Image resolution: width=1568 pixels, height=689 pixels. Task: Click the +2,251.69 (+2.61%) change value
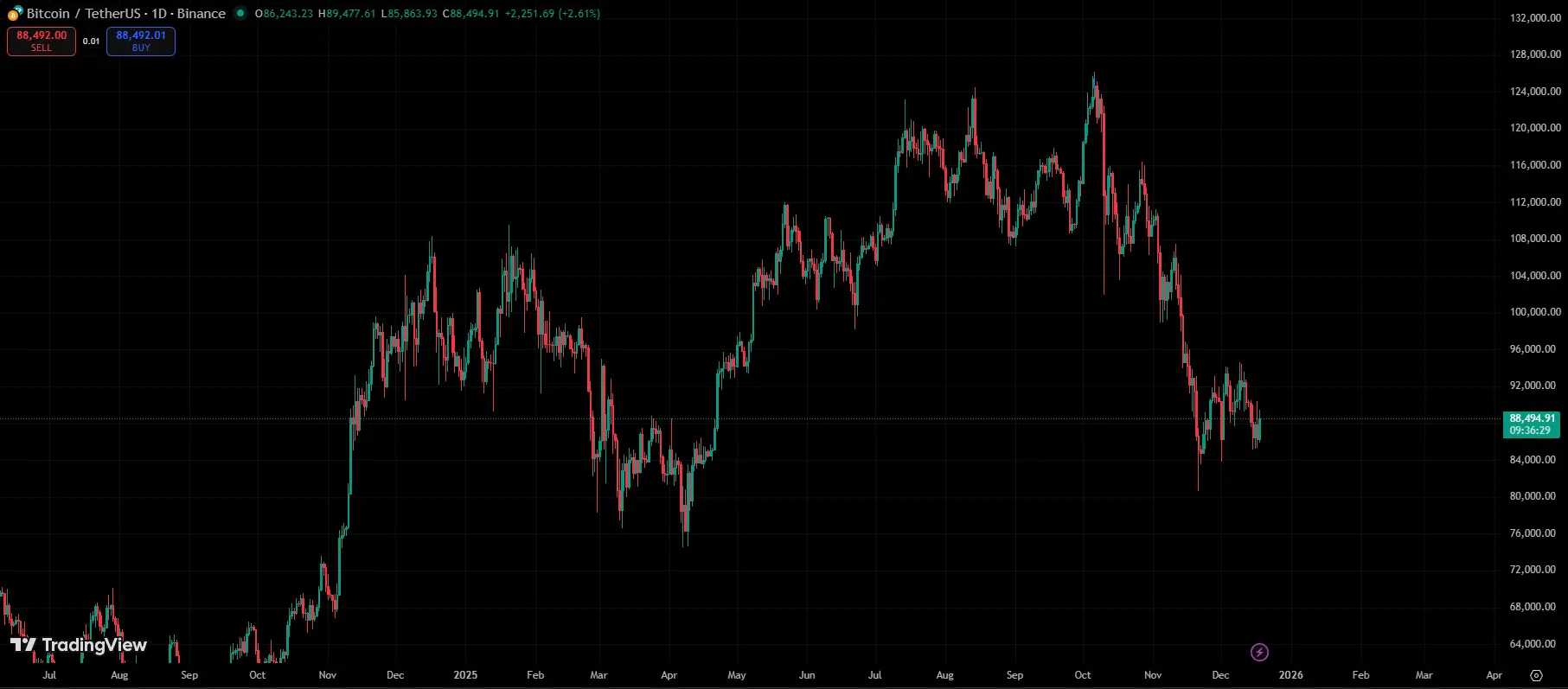(553, 14)
